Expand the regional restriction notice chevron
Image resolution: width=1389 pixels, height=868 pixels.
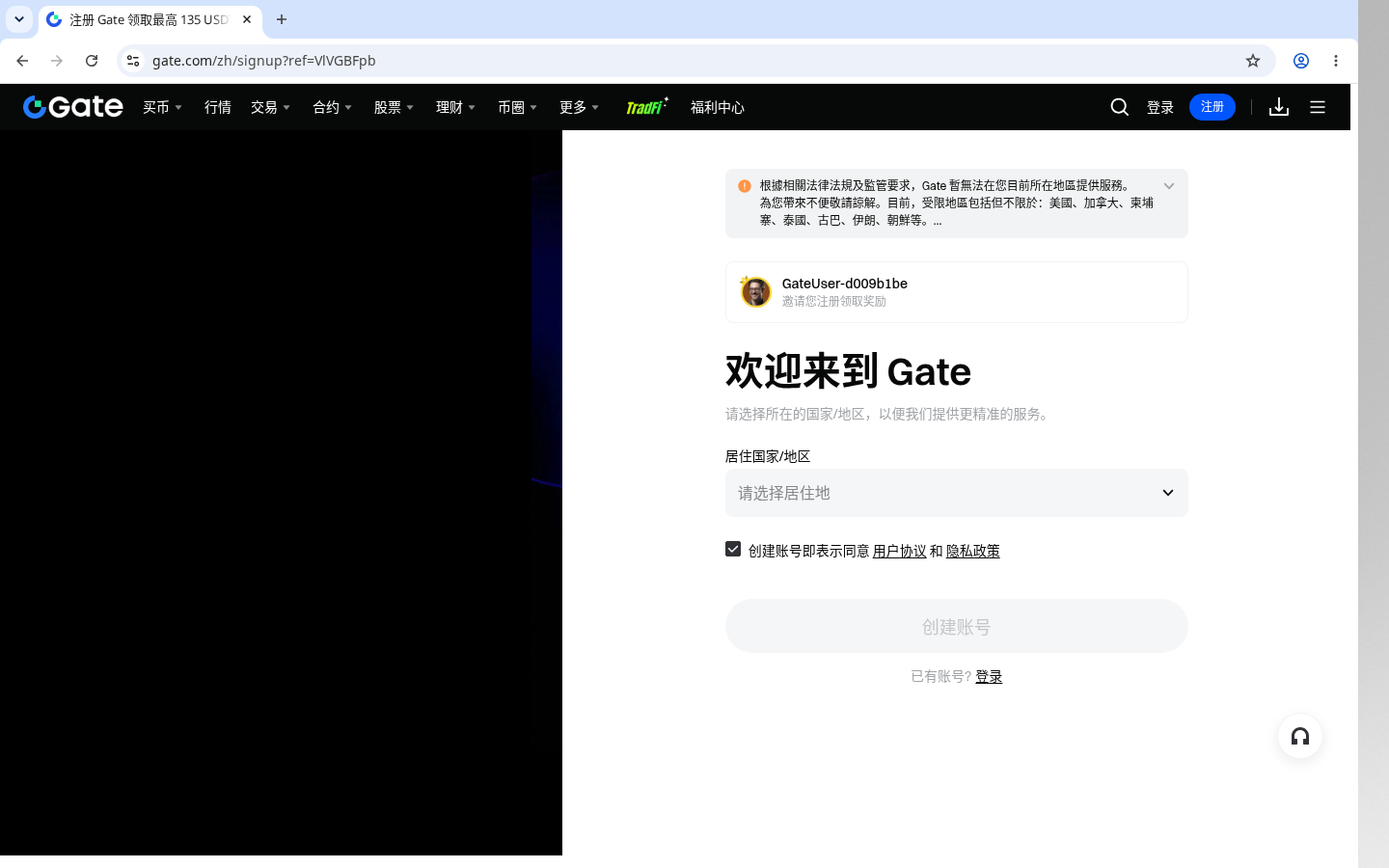coord(1169,186)
